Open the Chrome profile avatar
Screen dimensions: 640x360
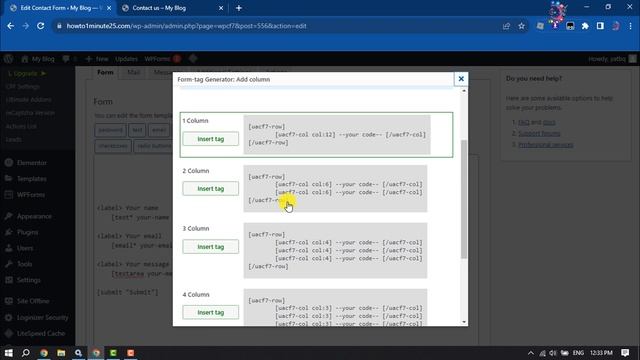tap(616, 26)
